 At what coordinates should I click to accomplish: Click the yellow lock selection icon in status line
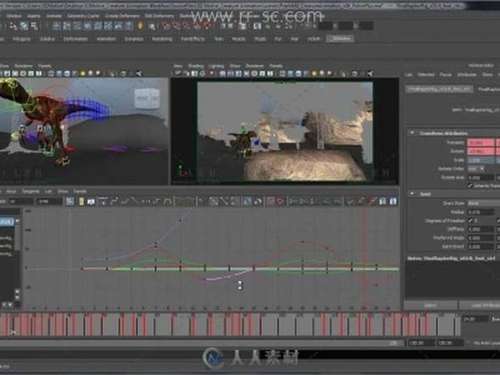[140, 26]
